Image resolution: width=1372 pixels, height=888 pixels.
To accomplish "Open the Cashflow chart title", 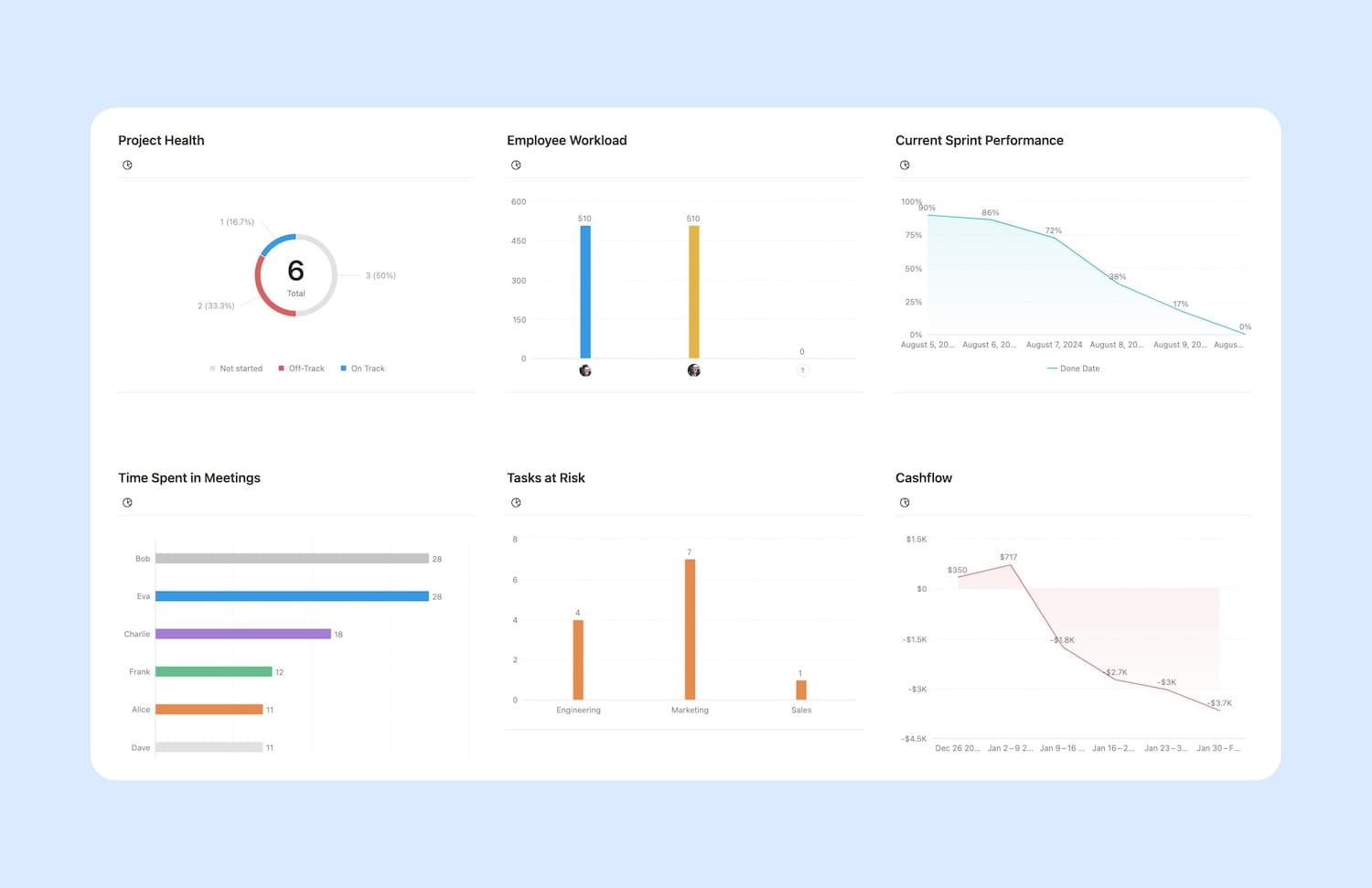I will tap(924, 476).
